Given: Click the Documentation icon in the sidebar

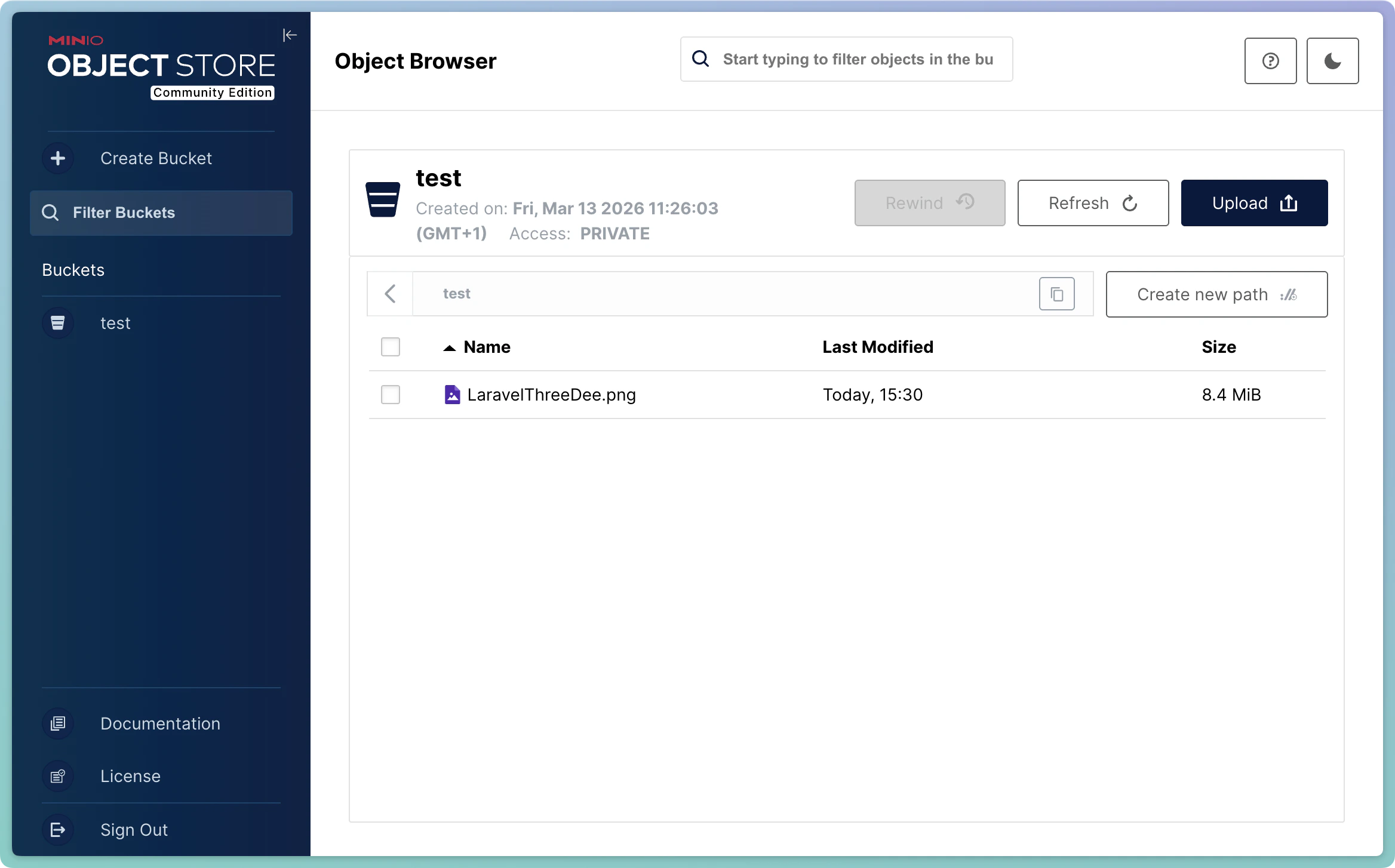Looking at the screenshot, I should click(57, 724).
